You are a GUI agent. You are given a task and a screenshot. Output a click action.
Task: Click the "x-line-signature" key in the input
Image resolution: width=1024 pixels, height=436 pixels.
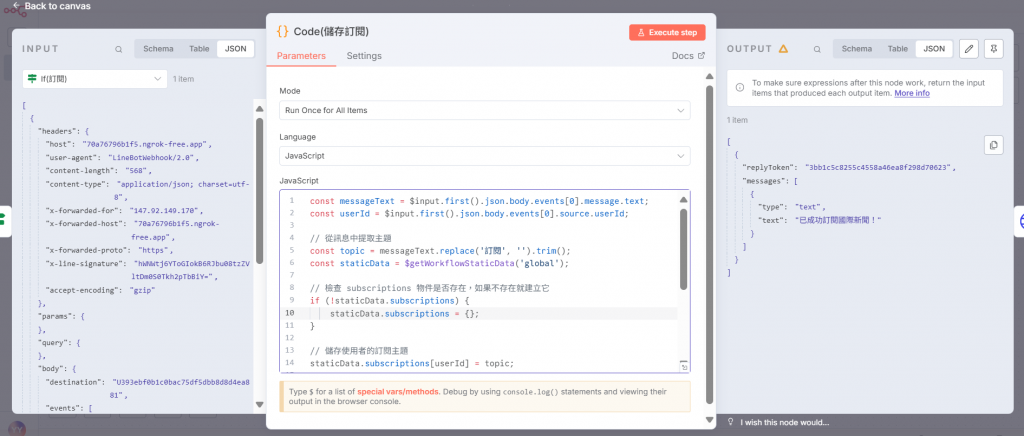[85, 263]
